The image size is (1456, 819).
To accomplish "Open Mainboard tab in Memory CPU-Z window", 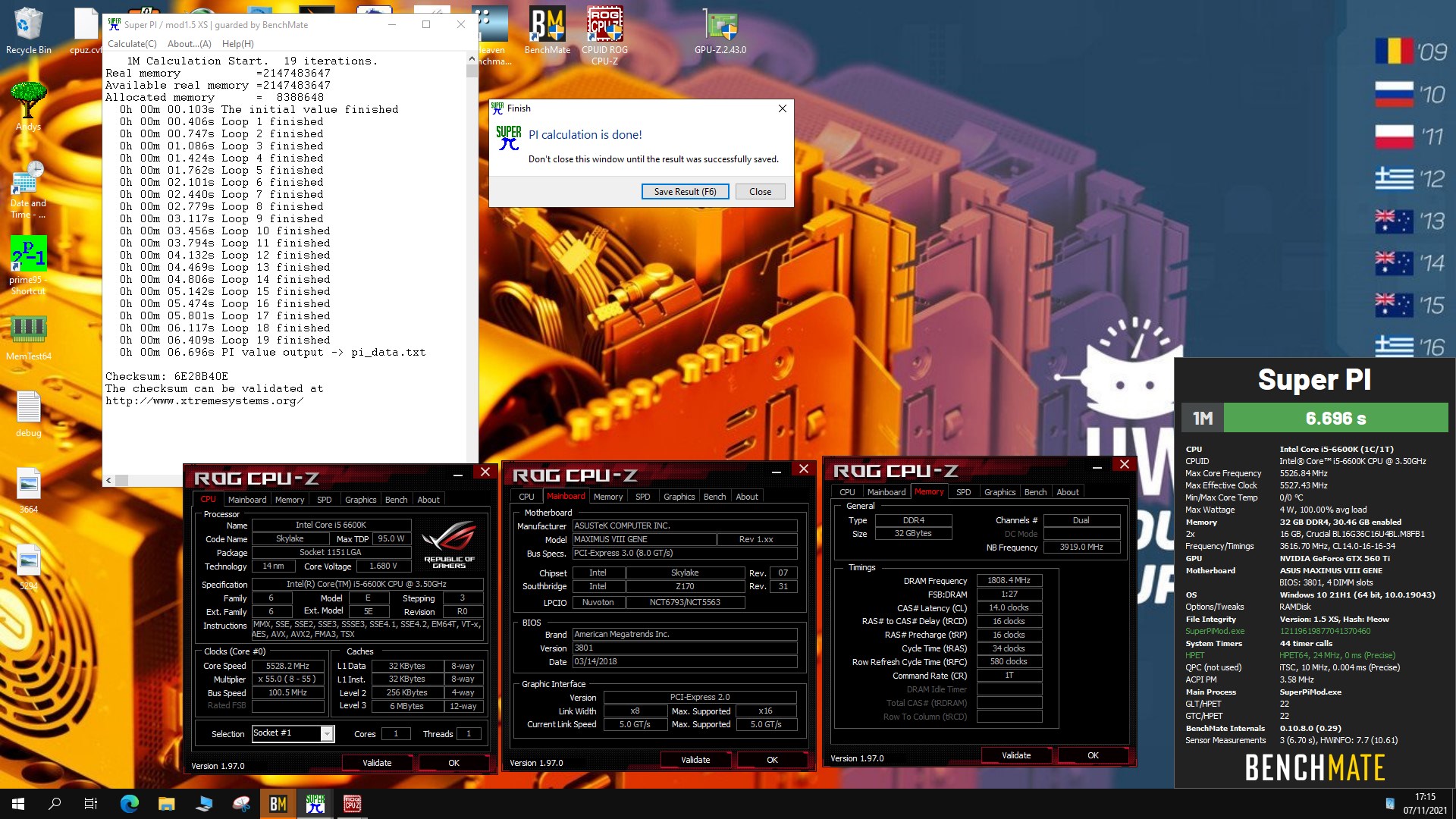I will 886,492.
